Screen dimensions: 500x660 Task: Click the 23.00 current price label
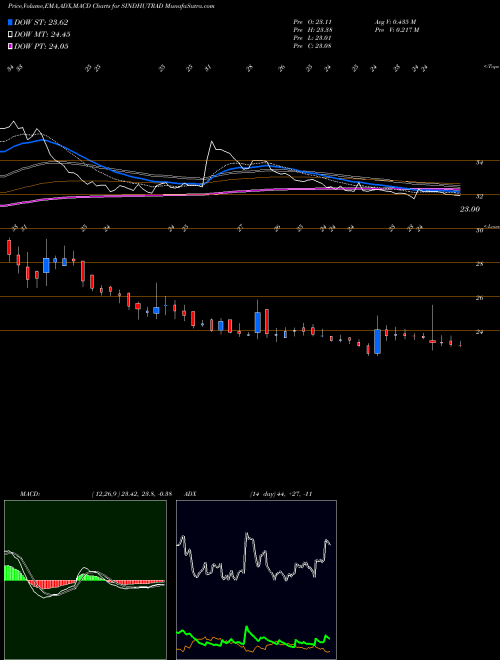pyautogui.click(x=470, y=209)
